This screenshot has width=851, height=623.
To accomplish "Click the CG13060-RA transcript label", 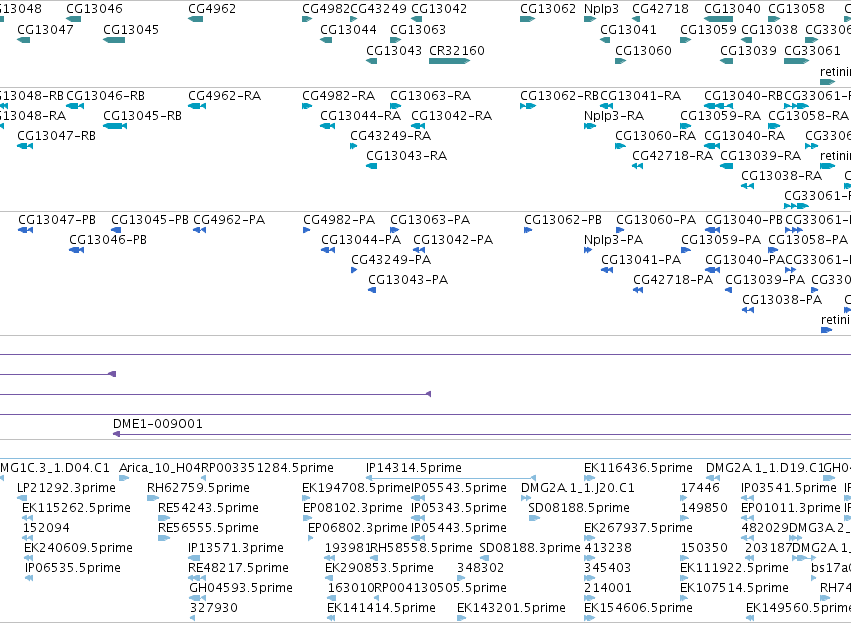I will point(656,136).
